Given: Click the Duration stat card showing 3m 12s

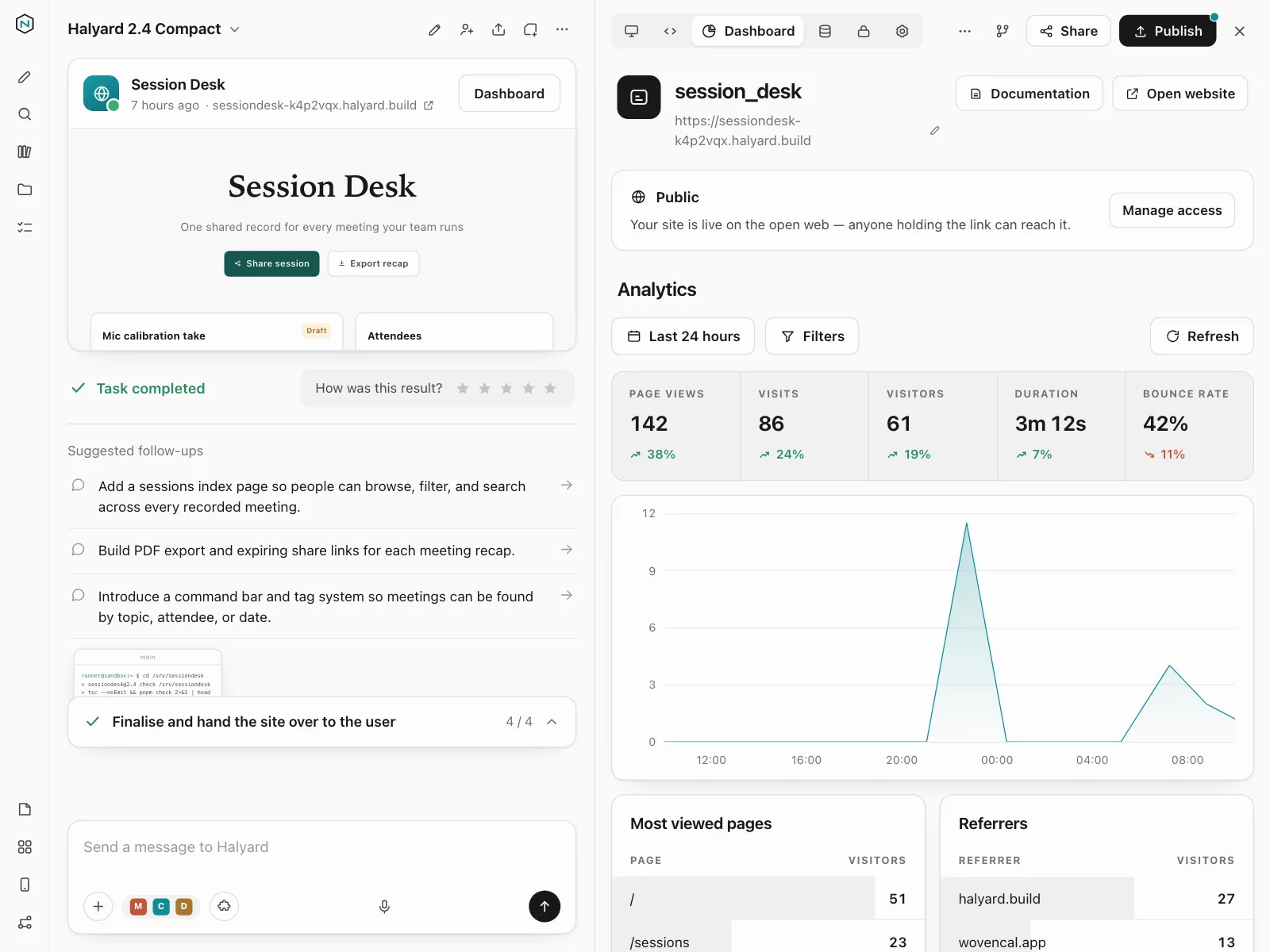Looking at the screenshot, I should pos(1061,426).
